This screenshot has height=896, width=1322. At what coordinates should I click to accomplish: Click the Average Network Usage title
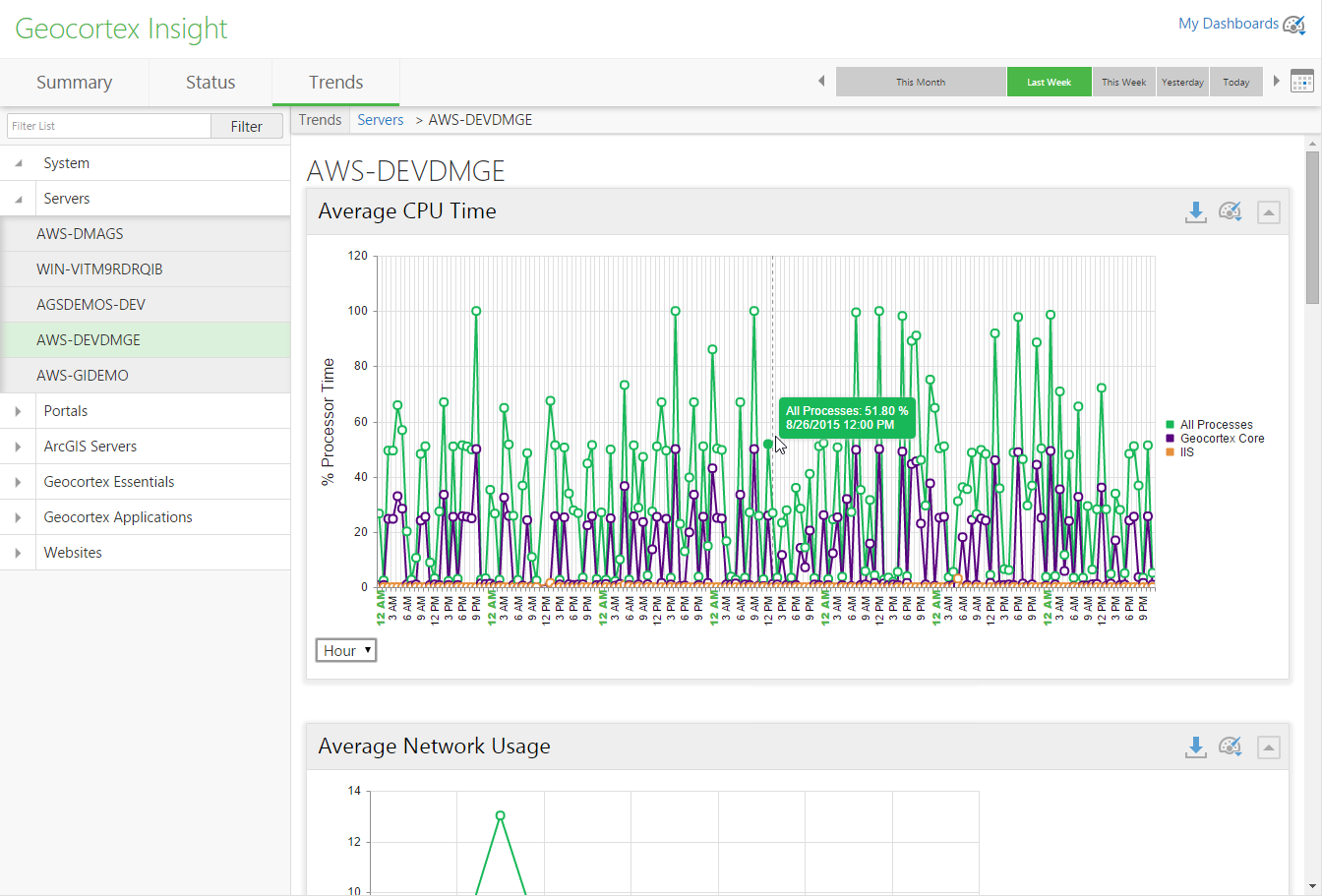coord(434,747)
